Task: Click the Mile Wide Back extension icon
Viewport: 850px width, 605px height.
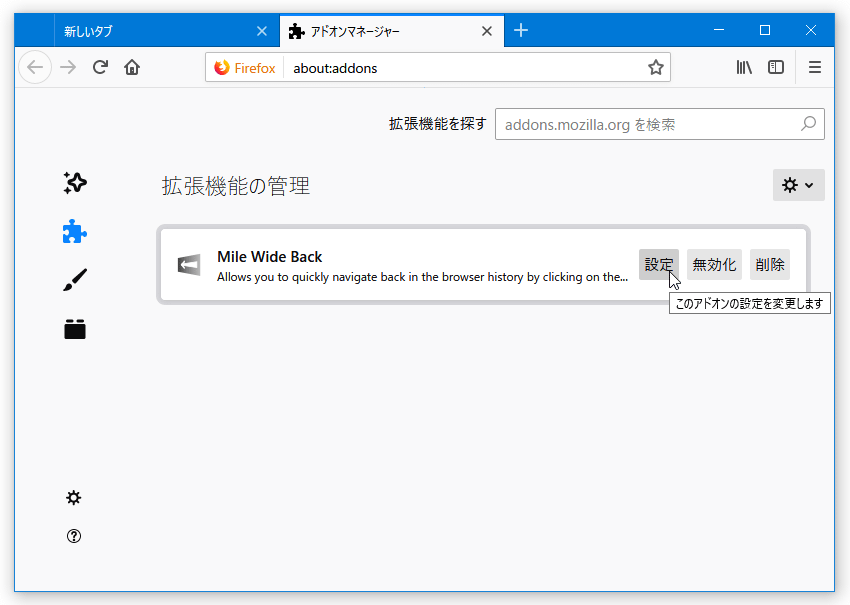Action: 189,265
